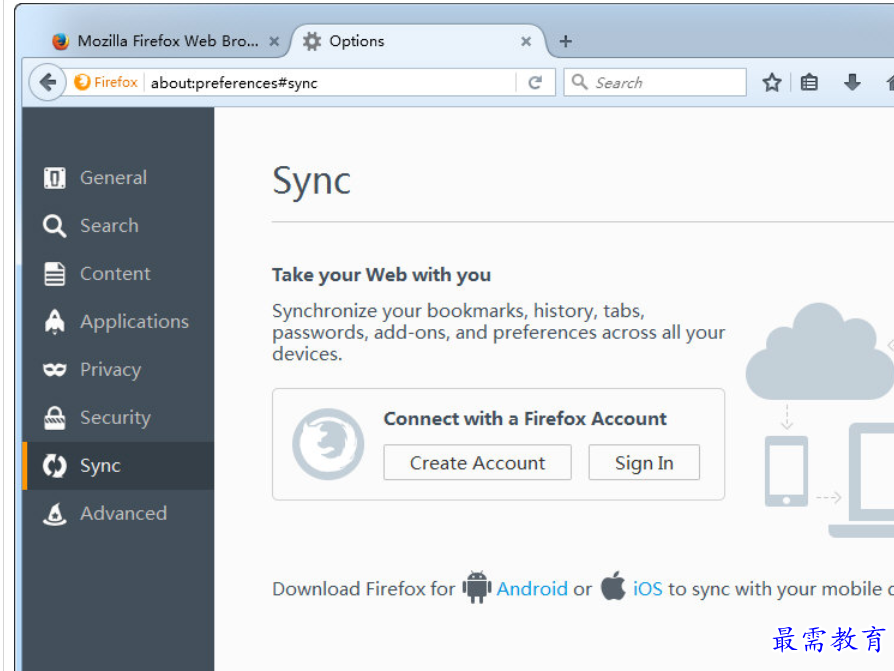The height and width of the screenshot is (671, 894).
Task: Bookmark this page with the star icon
Action: pos(771,83)
